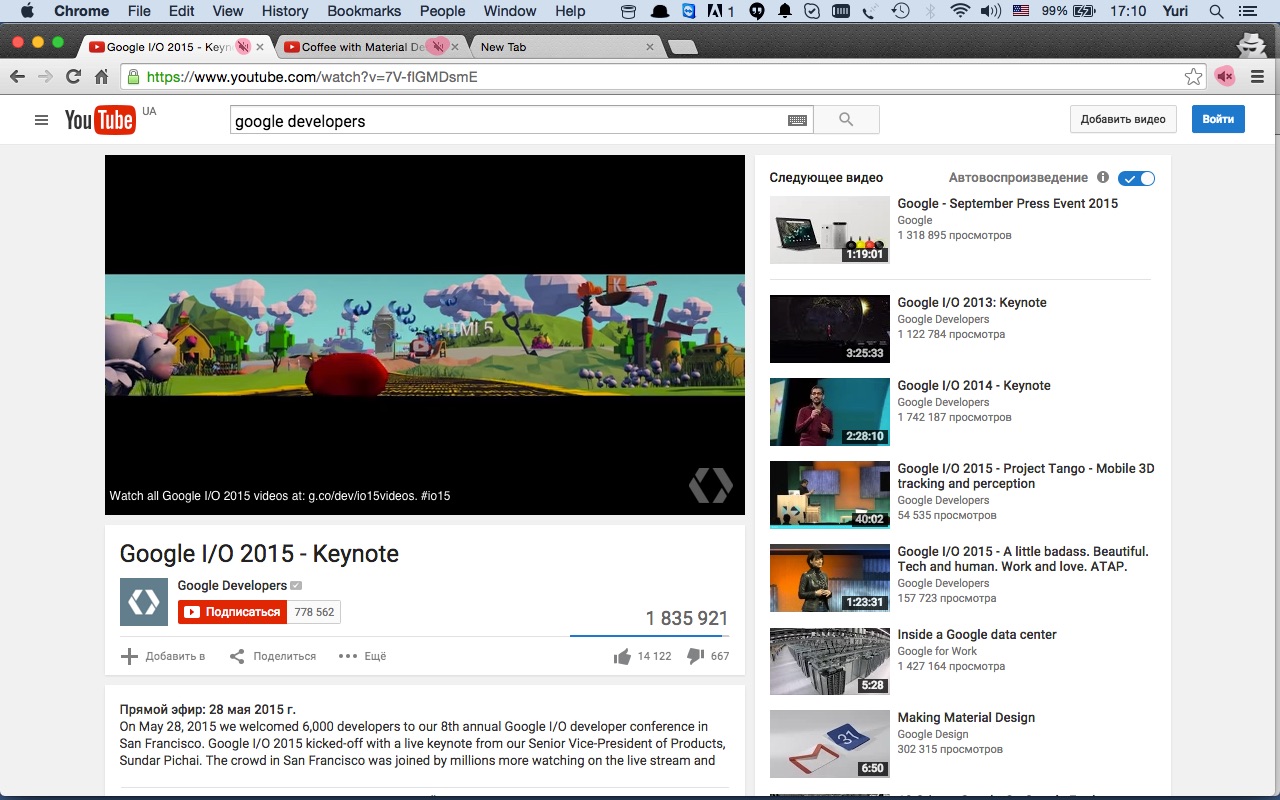Click the Google Developers watermark in video
Screen dimensions: 1280x800
pyautogui.click(x=710, y=485)
